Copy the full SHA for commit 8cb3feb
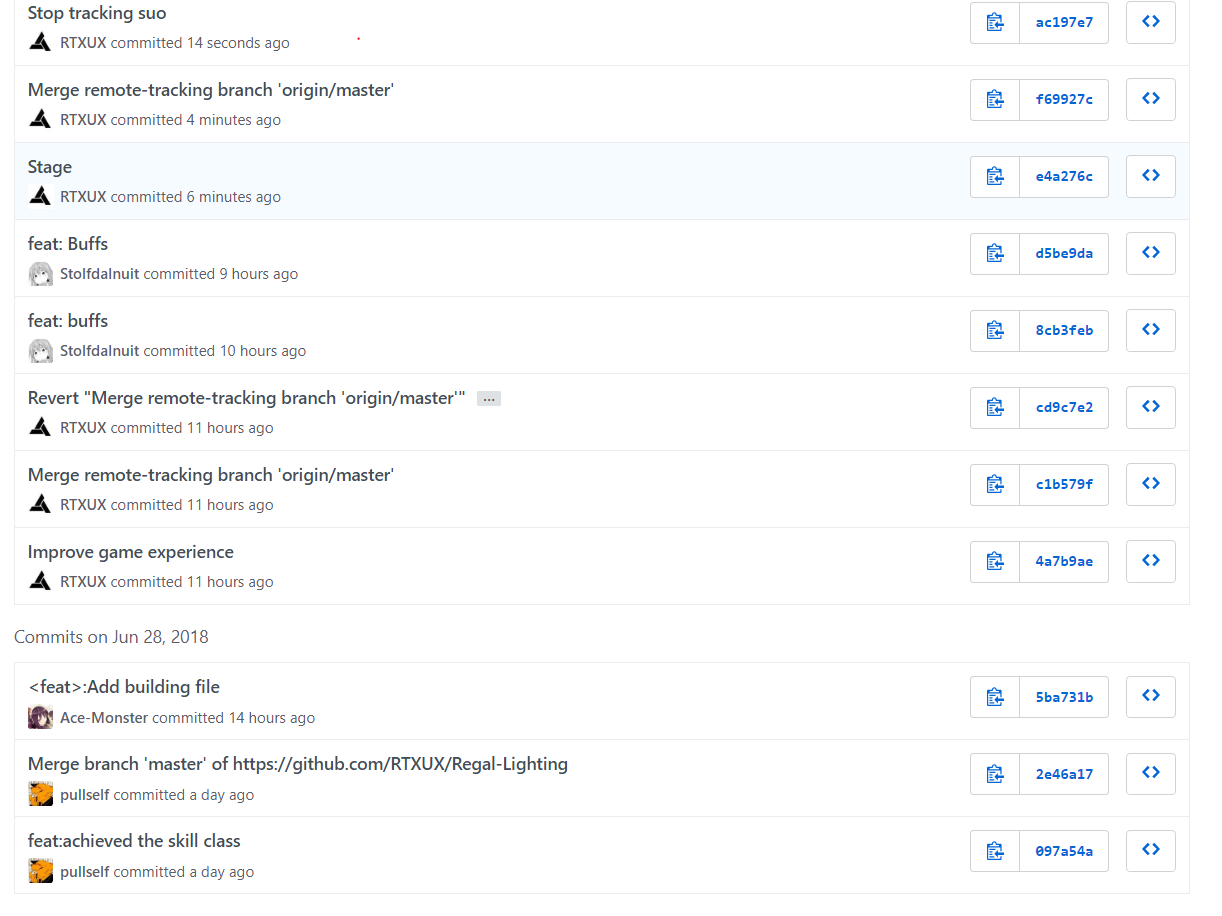1222x916 pixels. pyautogui.click(x=995, y=330)
